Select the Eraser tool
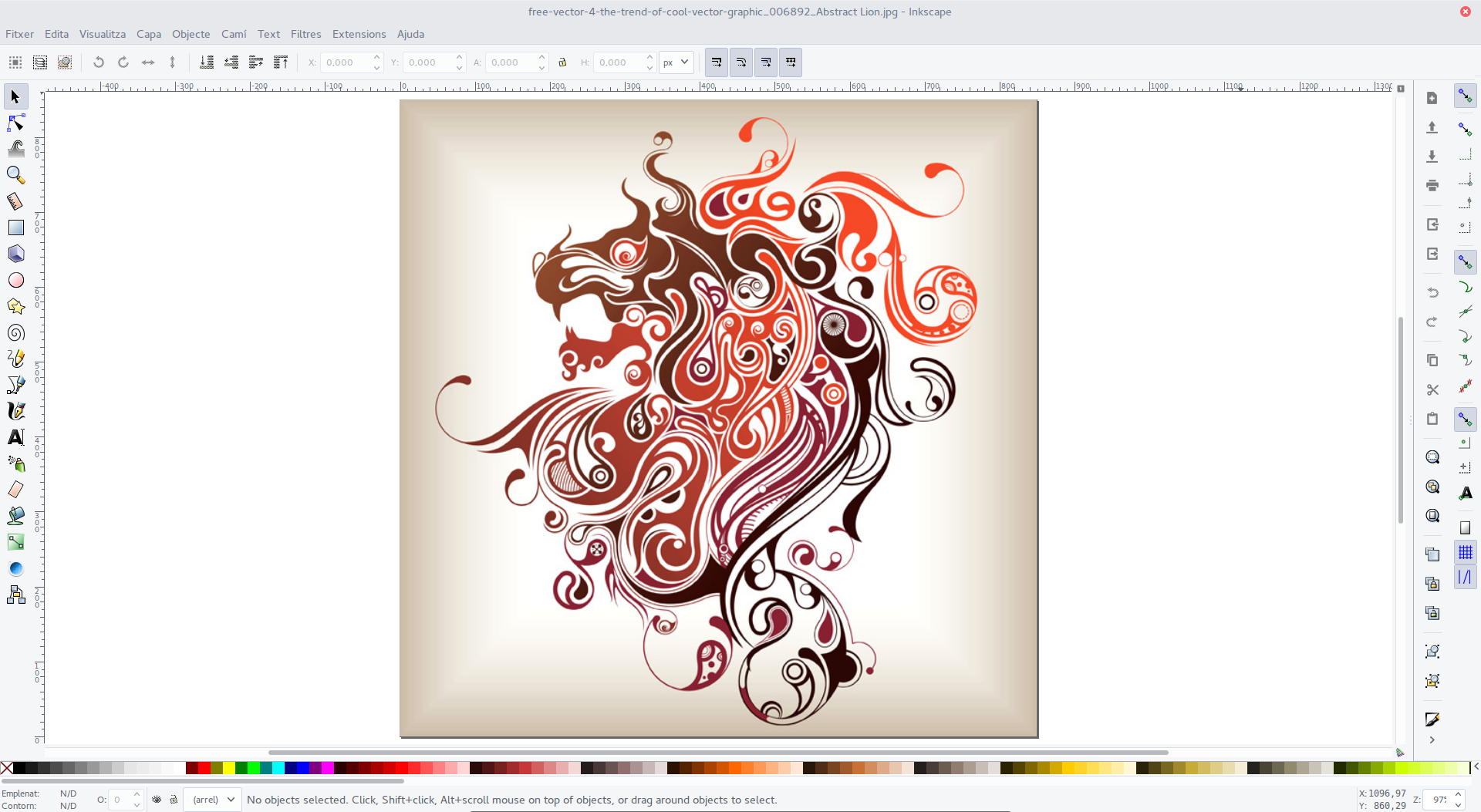This screenshot has width=1481, height=812. [15, 490]
